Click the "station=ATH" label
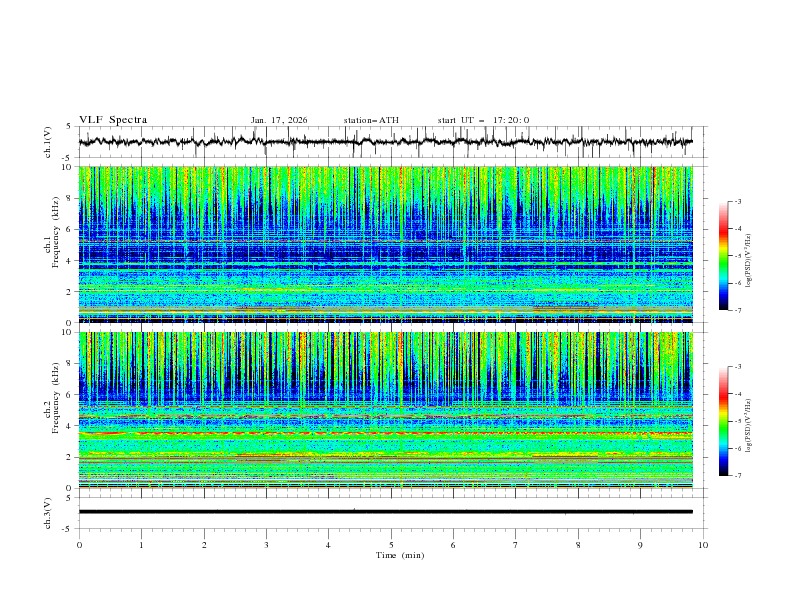This screenshot has width=792, height=612. point(371,120)
